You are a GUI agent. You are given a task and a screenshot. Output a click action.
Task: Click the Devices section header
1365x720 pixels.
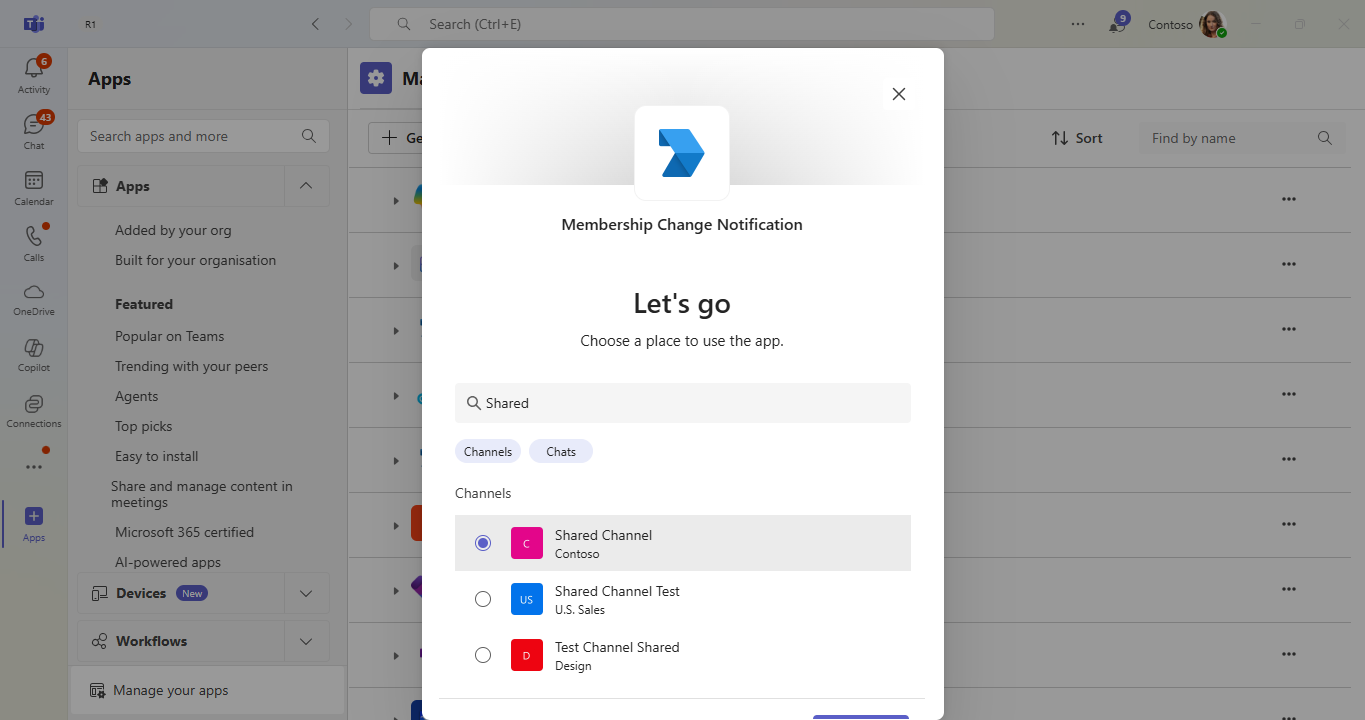(x=181, y=593)
